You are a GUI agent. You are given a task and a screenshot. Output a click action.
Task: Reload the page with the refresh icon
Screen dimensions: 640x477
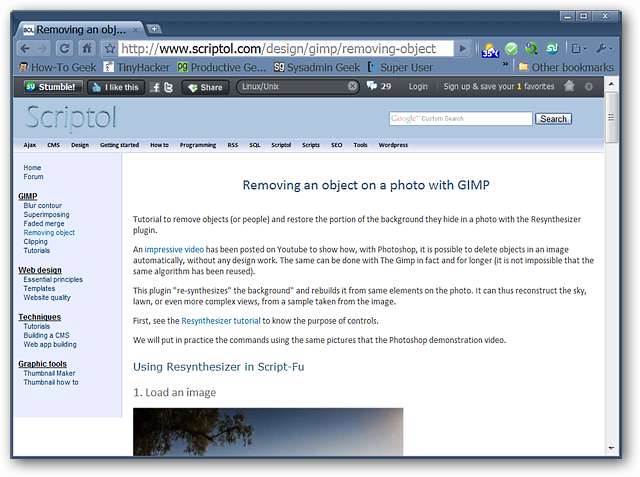click(64, 48)
